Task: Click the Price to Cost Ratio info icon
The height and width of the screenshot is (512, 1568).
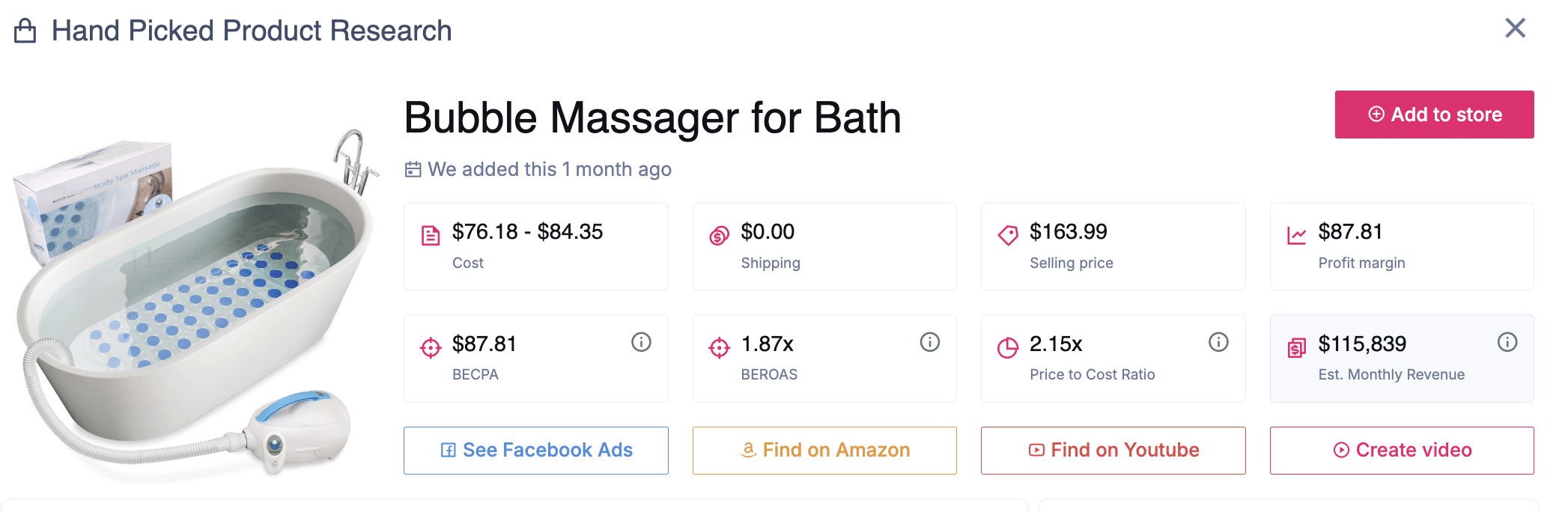Action: pyautogui.click(x=1218, y=342)
